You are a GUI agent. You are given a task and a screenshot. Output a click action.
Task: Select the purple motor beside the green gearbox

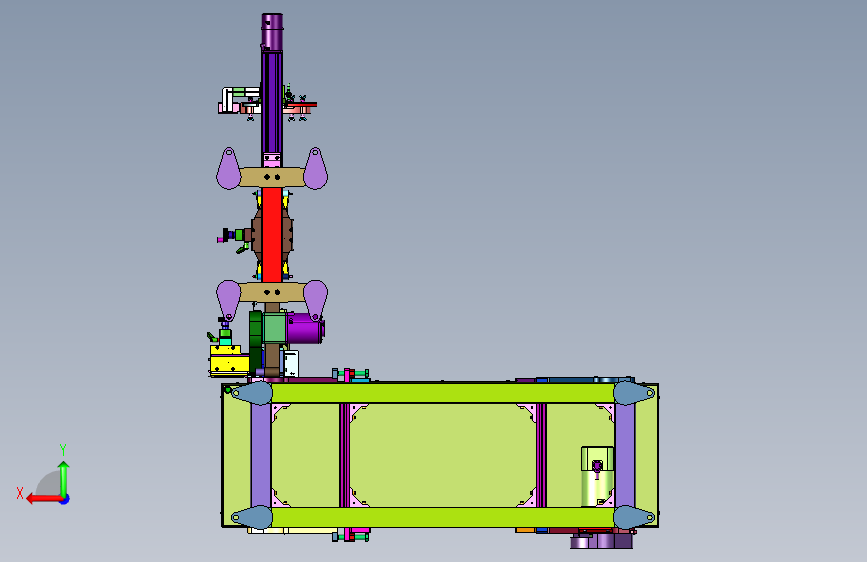[x=305, y=328]
